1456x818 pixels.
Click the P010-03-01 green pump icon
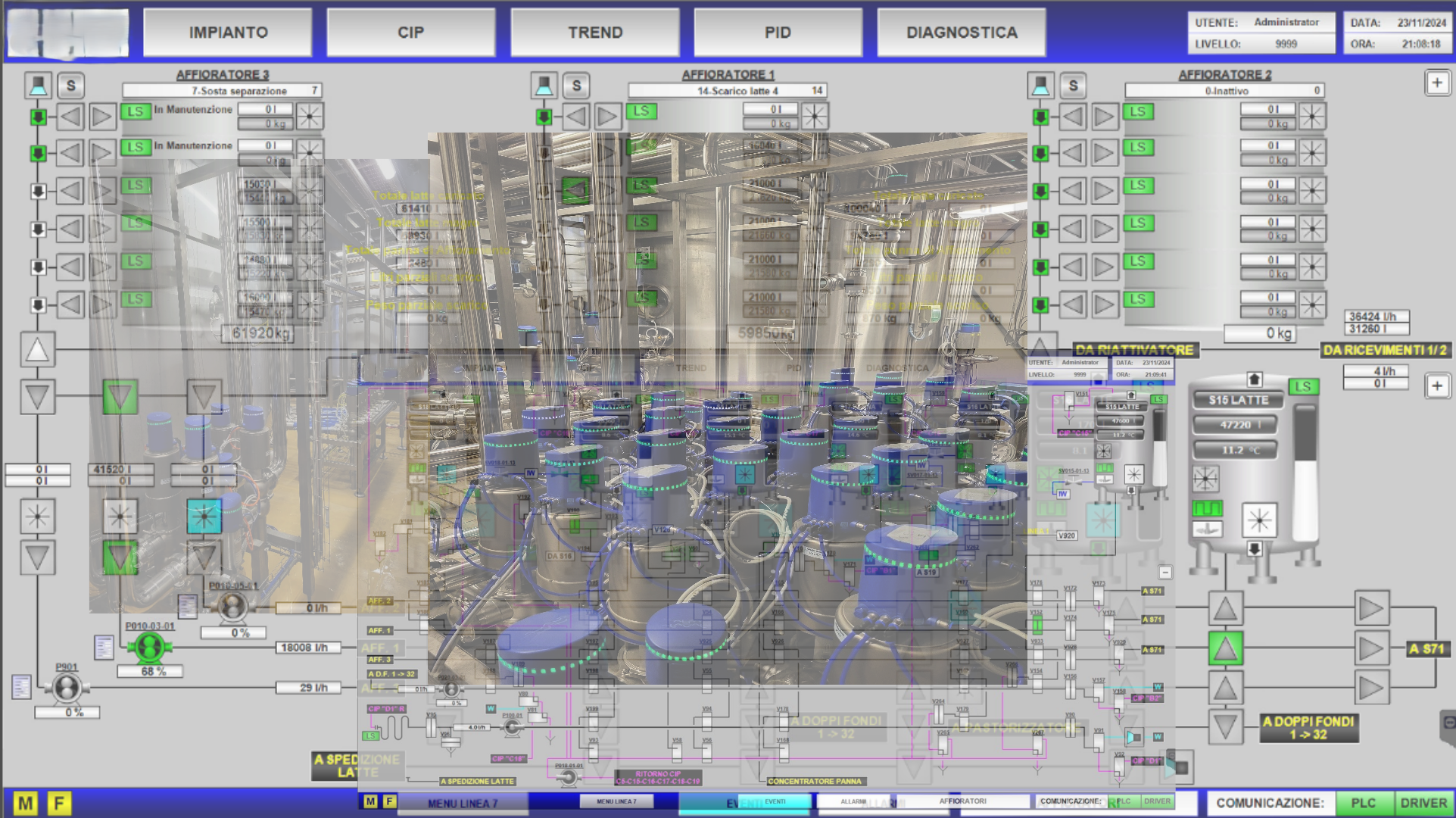click(149, 647)
